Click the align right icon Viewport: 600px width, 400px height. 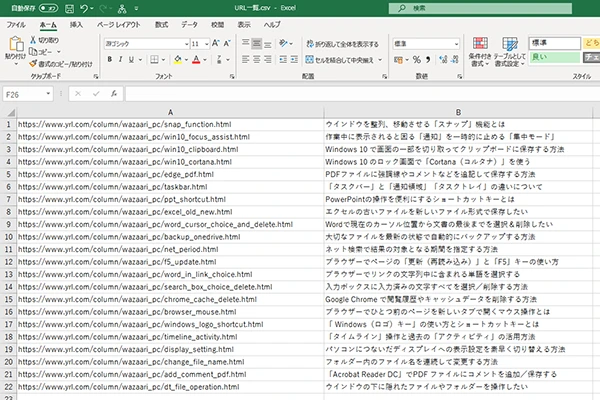click(x=268, y=60)
